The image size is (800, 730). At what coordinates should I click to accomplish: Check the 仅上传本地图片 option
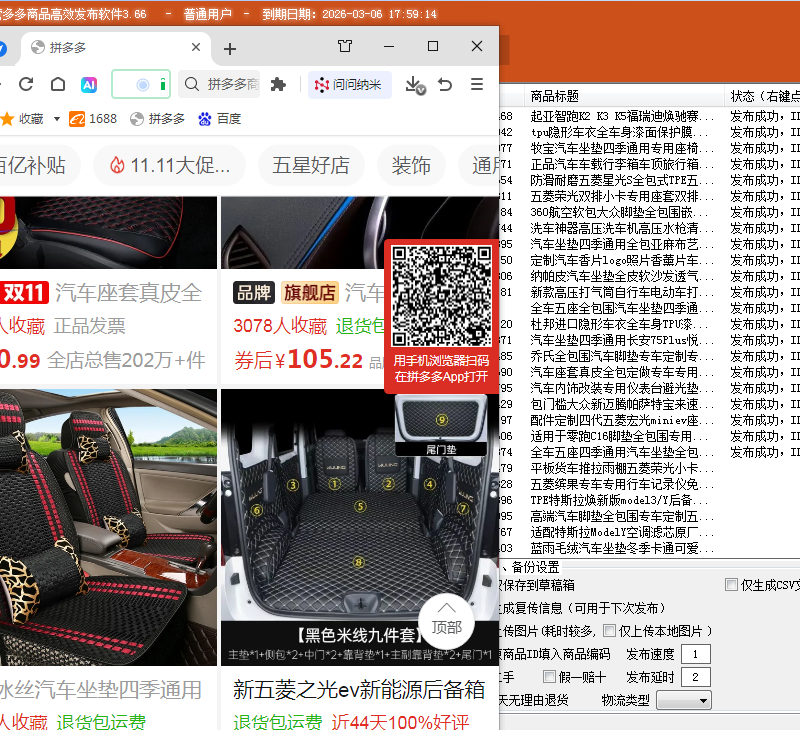[610, 631]
